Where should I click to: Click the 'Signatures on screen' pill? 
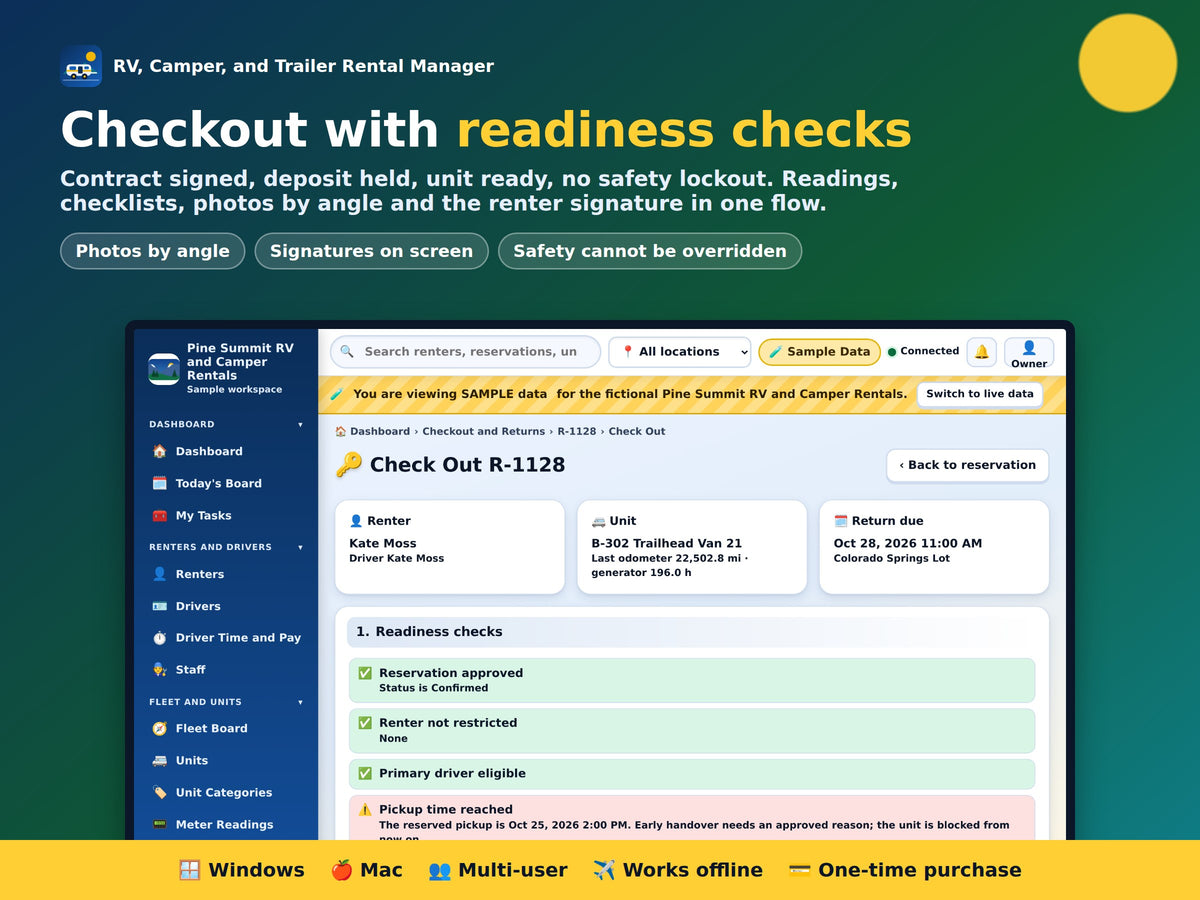click(x=371, y=251)
